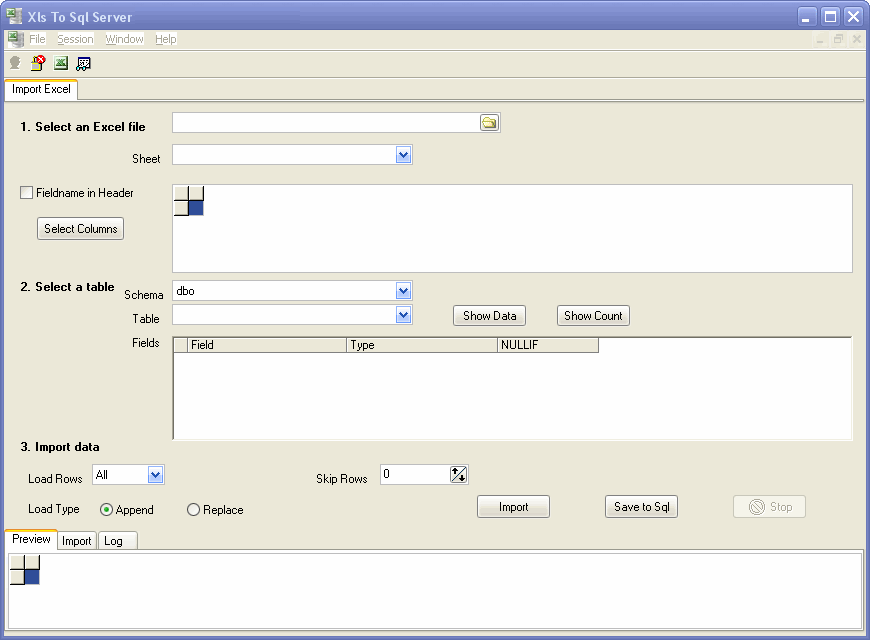Click the Show Data button
Image resolution: width=870 pixels, height=640 pixels.
pos(489,316)
